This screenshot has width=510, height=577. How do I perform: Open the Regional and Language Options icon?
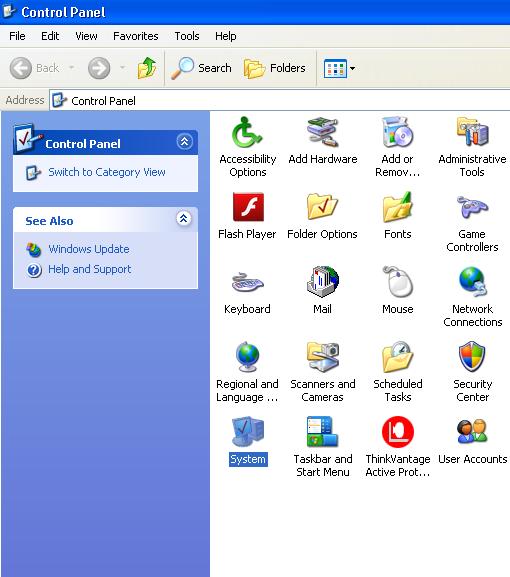(247, 357)
